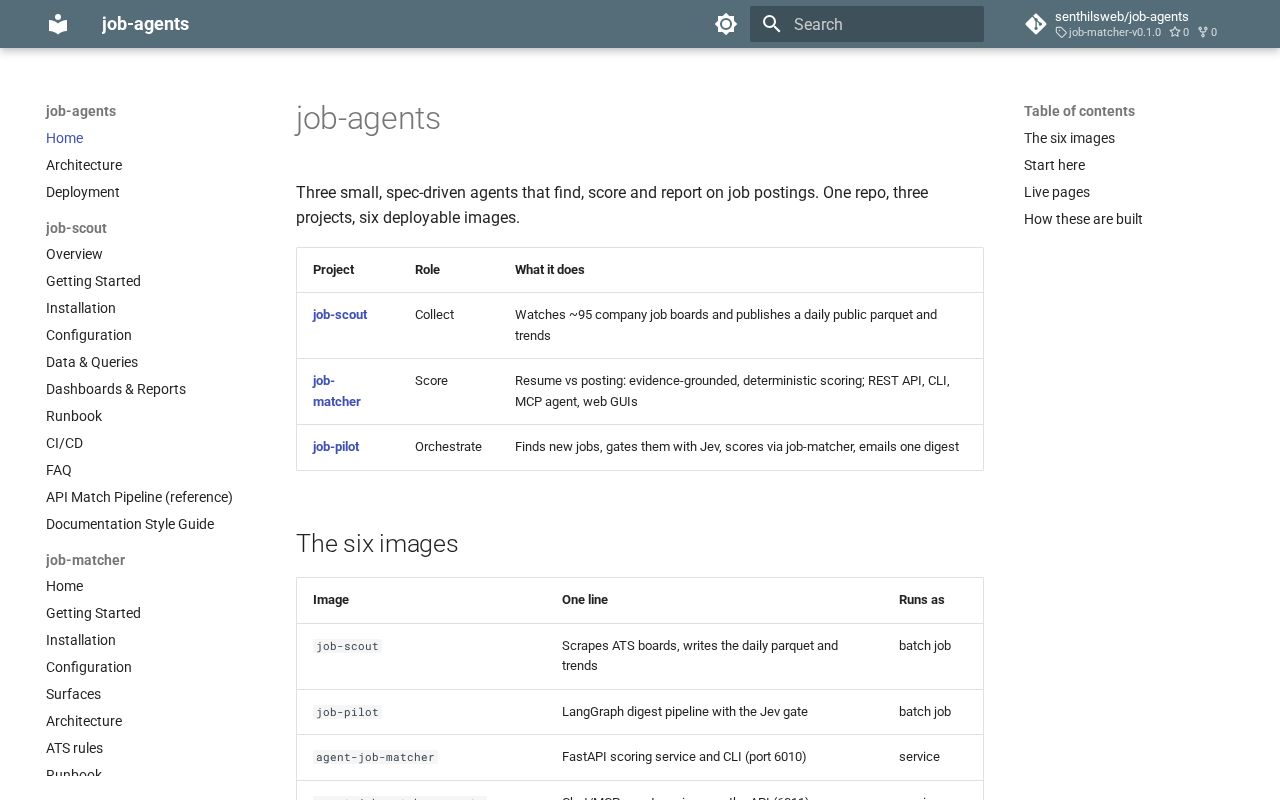This screenshot has height=800, width=1280.
Task: Jump to 'How these are built' section
Action: click(1083, 219)
